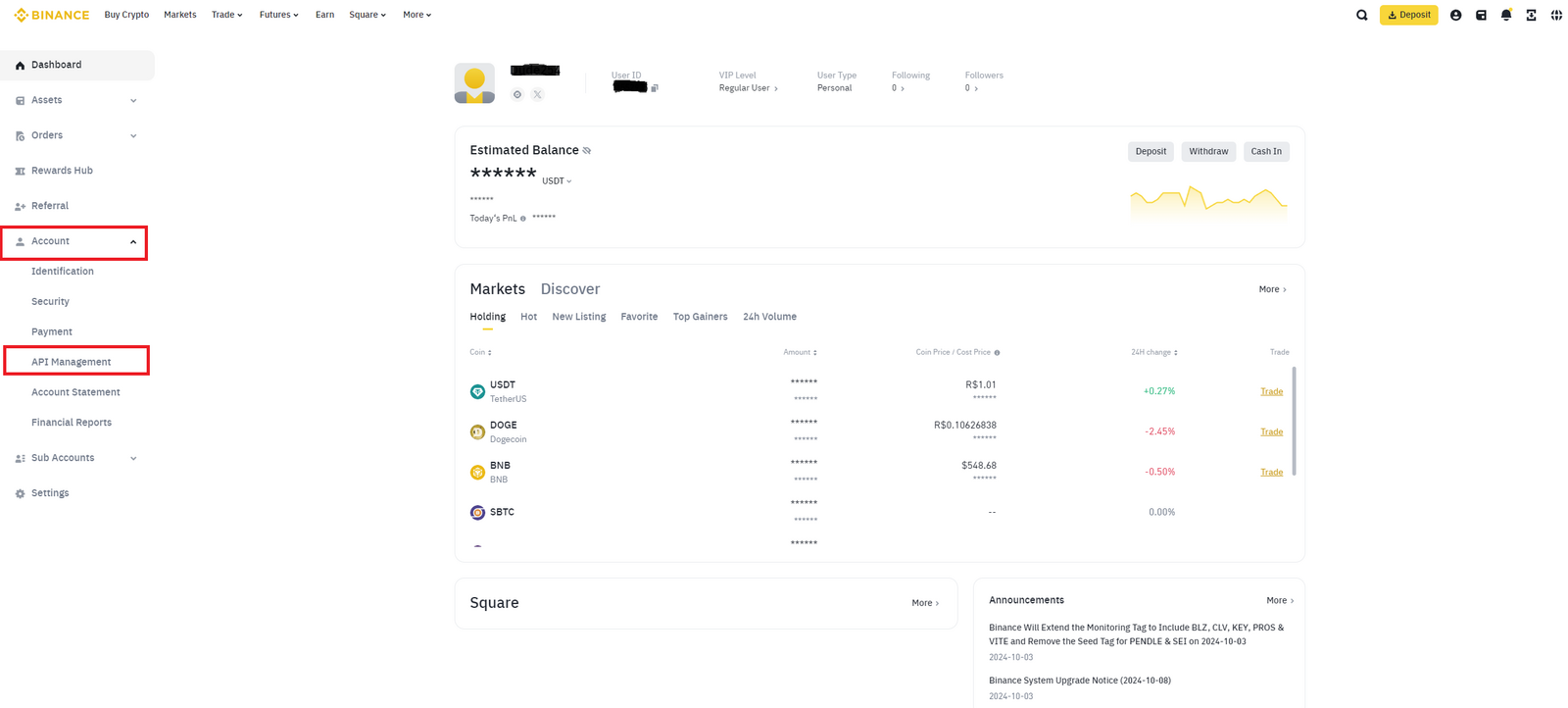Click the Today's PnL info icon
The width and height of the screenshot is (1568, 708).
tap(523, 219)
